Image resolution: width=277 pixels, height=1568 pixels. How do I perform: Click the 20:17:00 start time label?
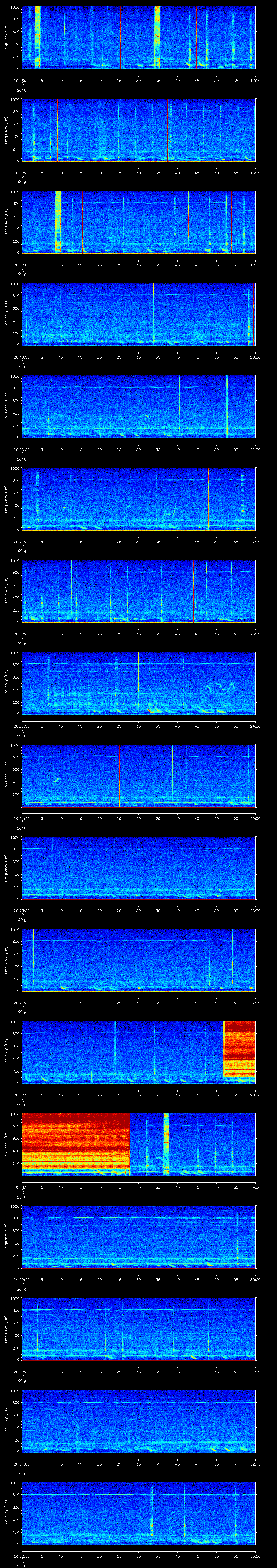coord(22,173)
